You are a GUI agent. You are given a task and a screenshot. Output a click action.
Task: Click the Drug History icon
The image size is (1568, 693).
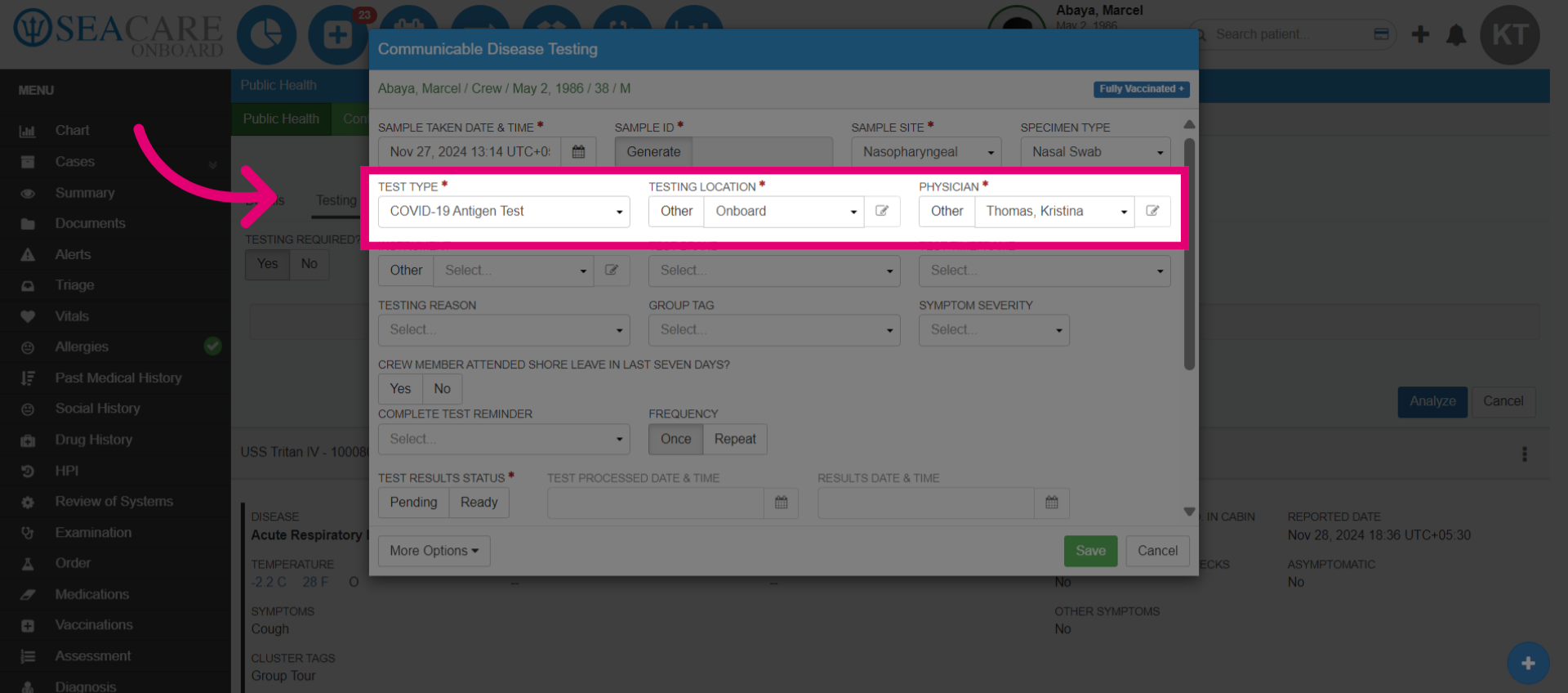coord(28,440)
